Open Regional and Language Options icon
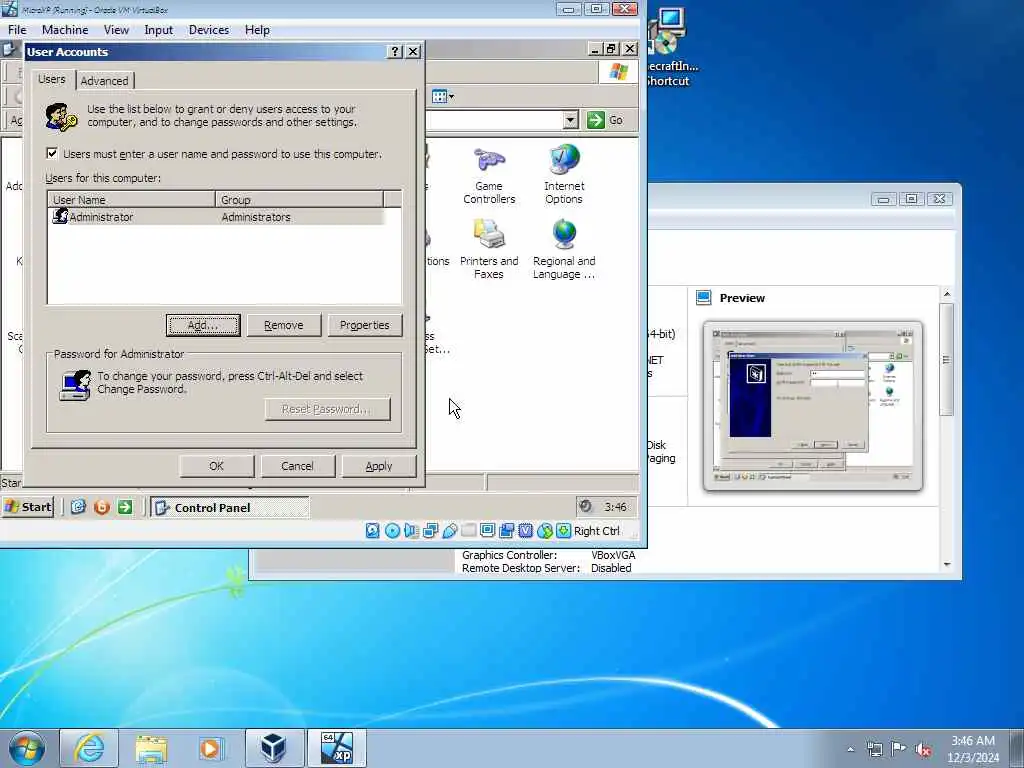This screenshot has width=1024, height=768. click(x=564, y=249)
